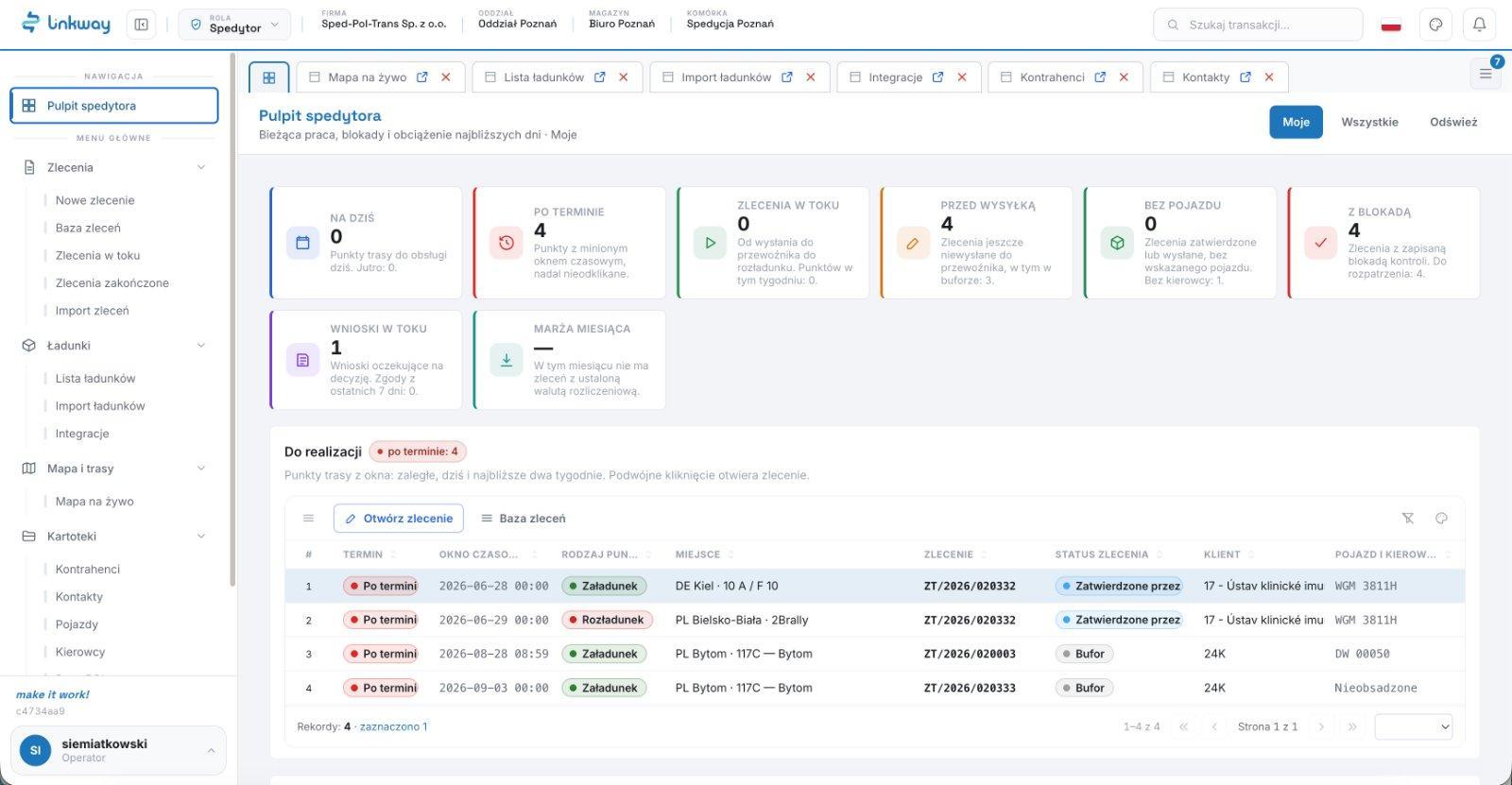Close the Kontakty tab
Viewport: 1512px width, 785px height.
[x=1269, y=77]
